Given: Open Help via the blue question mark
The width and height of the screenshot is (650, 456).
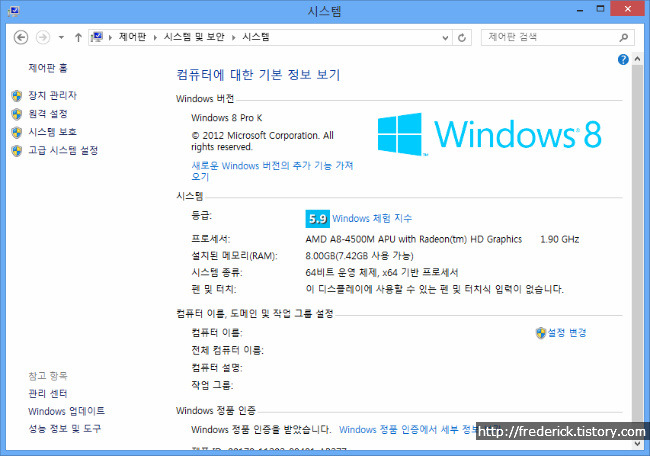Looking at the screenshot, I should coord(623,60).
